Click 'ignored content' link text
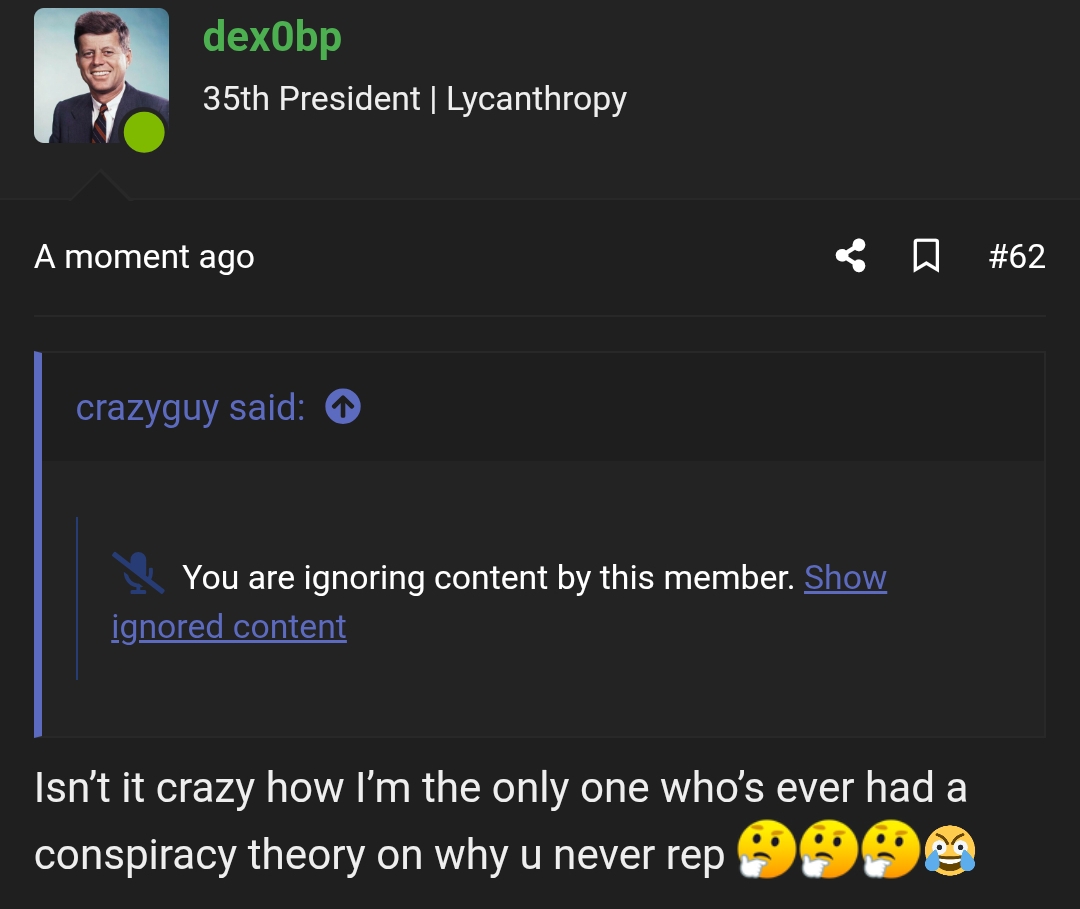Screen dimensions: 1080x909 click(229, 627)
